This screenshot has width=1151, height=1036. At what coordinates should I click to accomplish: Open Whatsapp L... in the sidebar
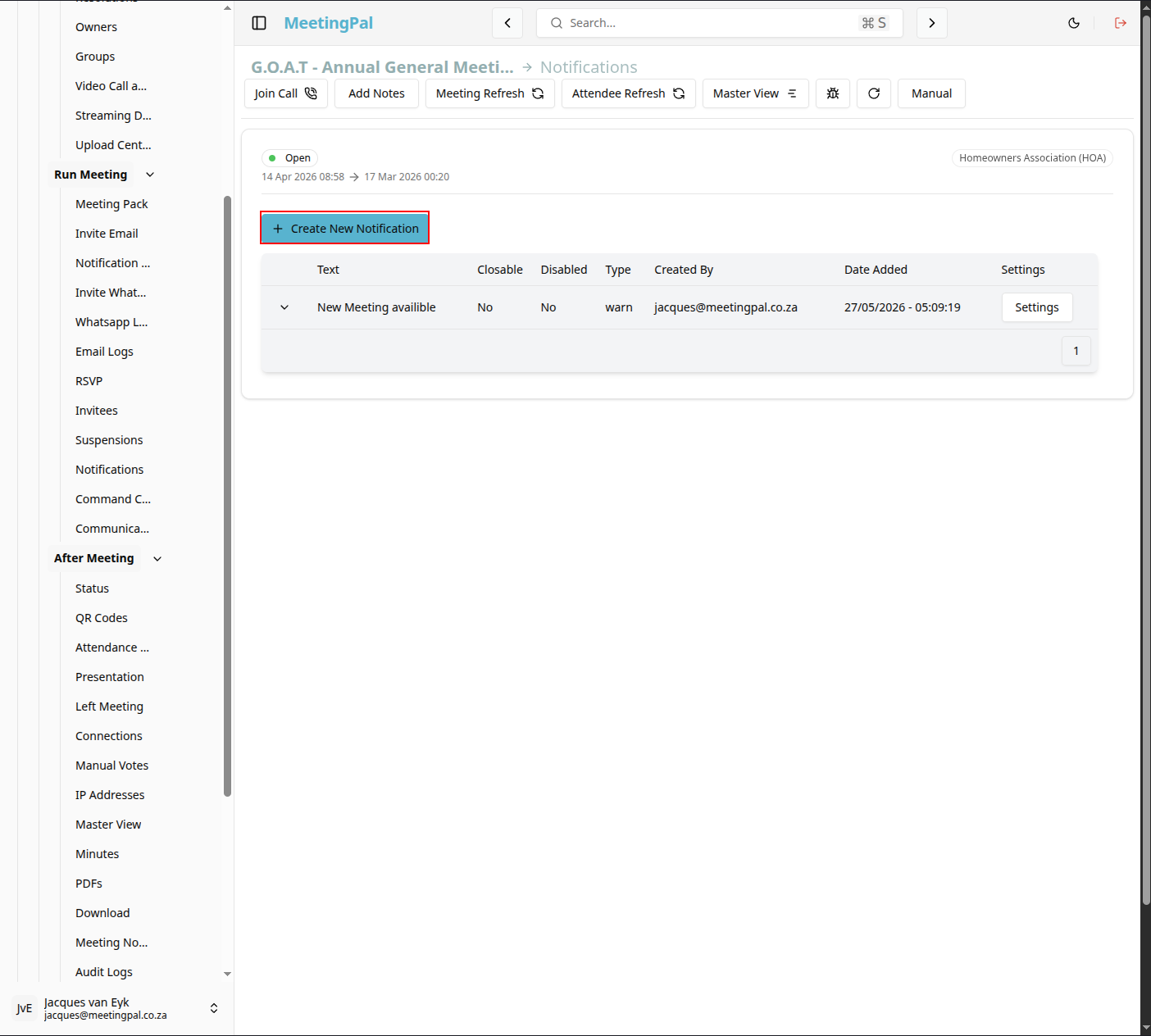pos(111,322)
